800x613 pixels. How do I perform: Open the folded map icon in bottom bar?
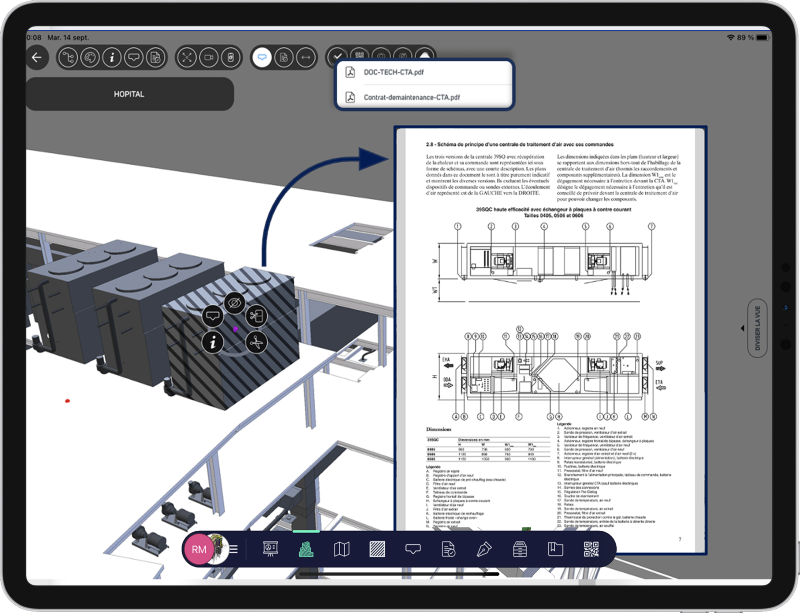pos(341,549)
